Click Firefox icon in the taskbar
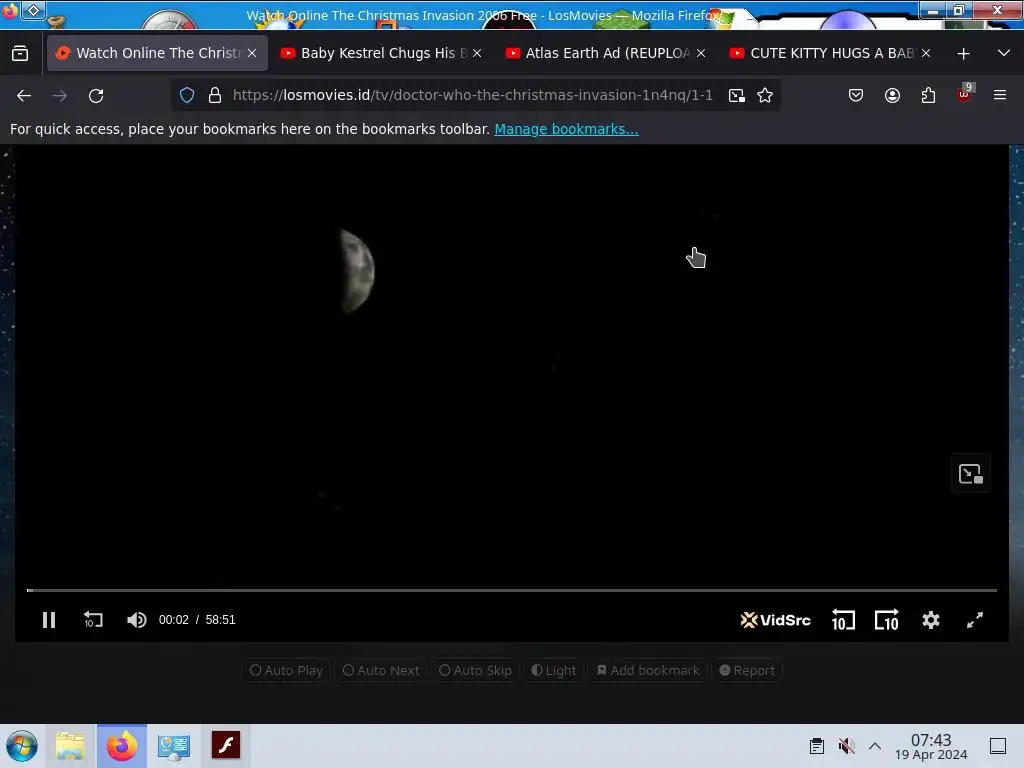 click(x=122, y=746)
